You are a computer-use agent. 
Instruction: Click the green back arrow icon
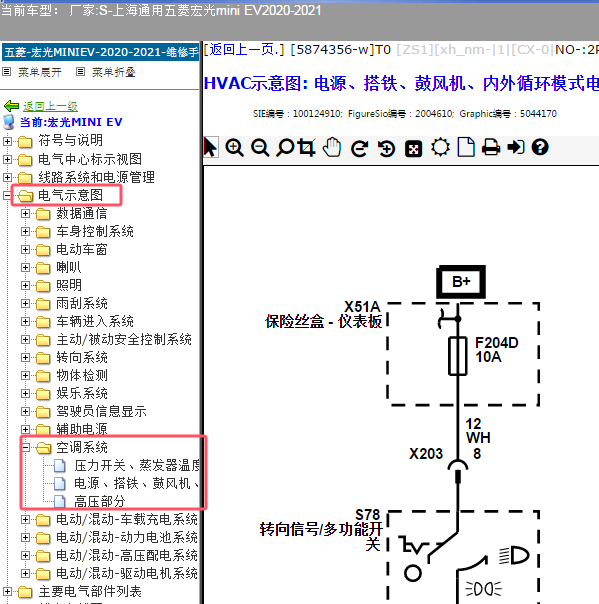(11, 106)
